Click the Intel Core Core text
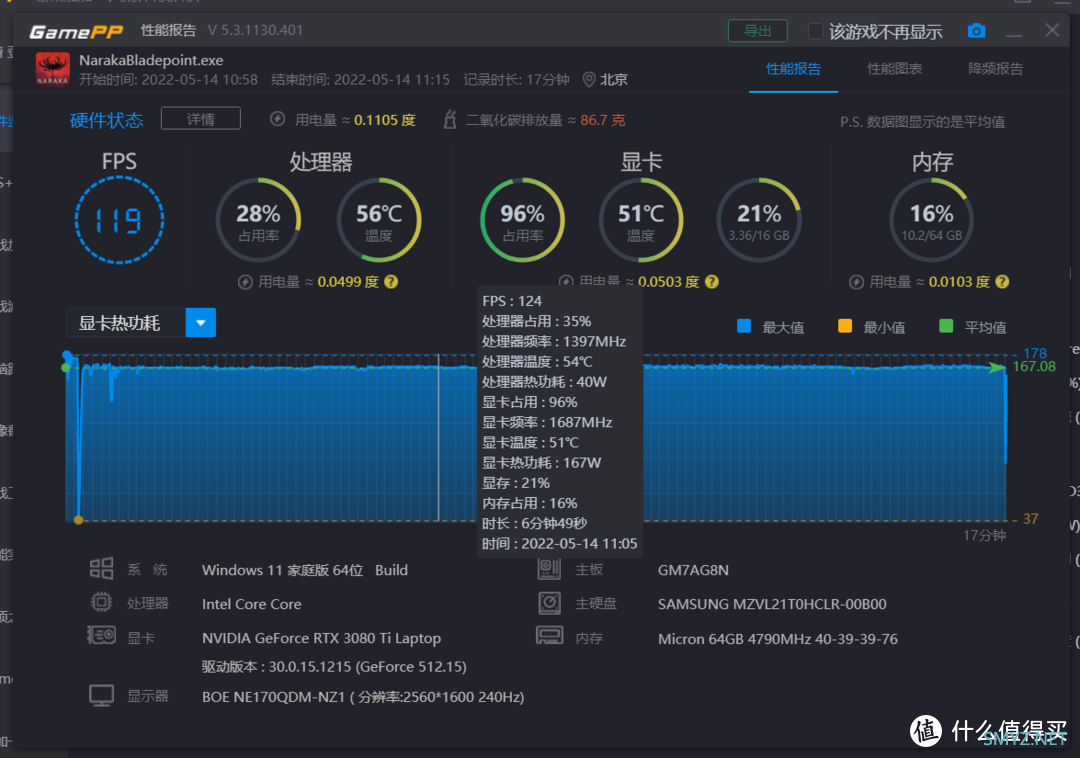Viewport: 1080px width, 758px height. point(251,604)
